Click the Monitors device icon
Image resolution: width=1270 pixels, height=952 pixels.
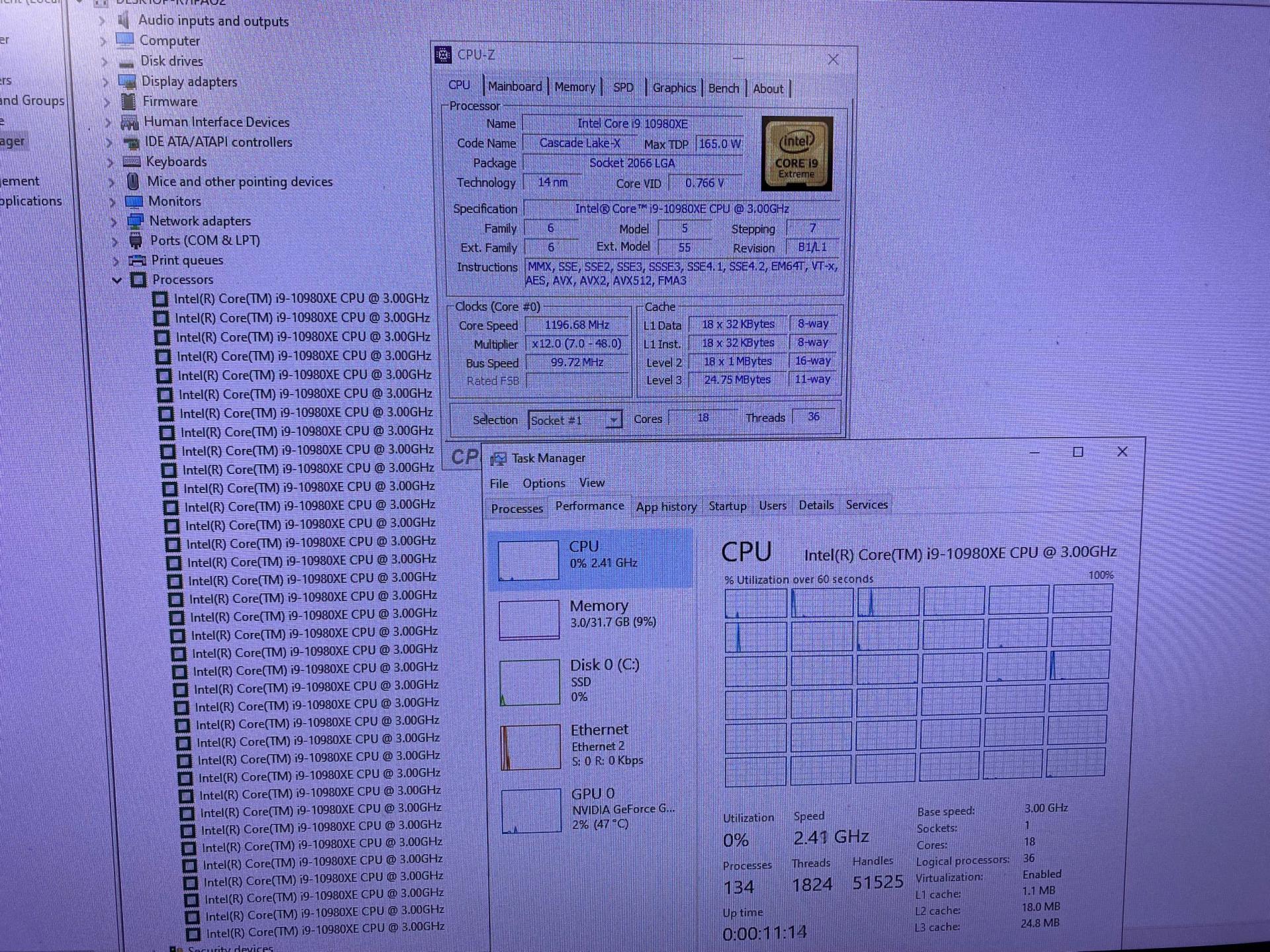coord(135,201)
